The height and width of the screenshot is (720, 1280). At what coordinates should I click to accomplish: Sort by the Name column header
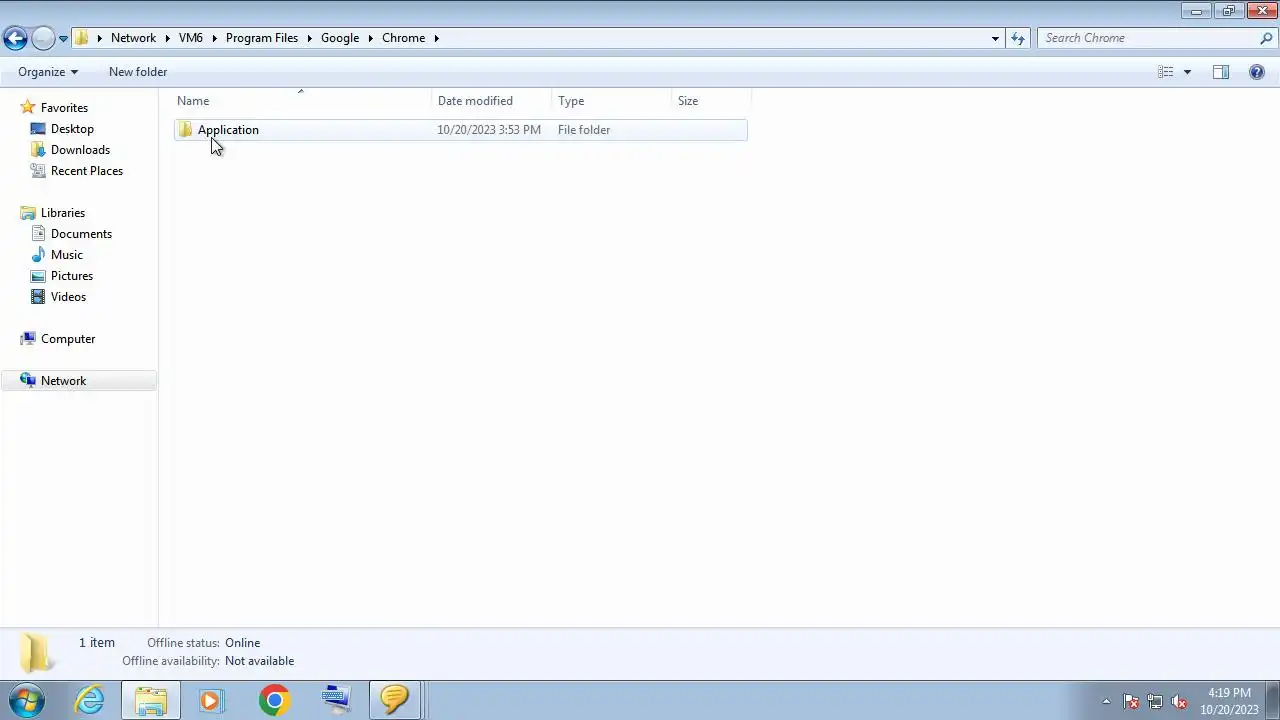point(303,101)
